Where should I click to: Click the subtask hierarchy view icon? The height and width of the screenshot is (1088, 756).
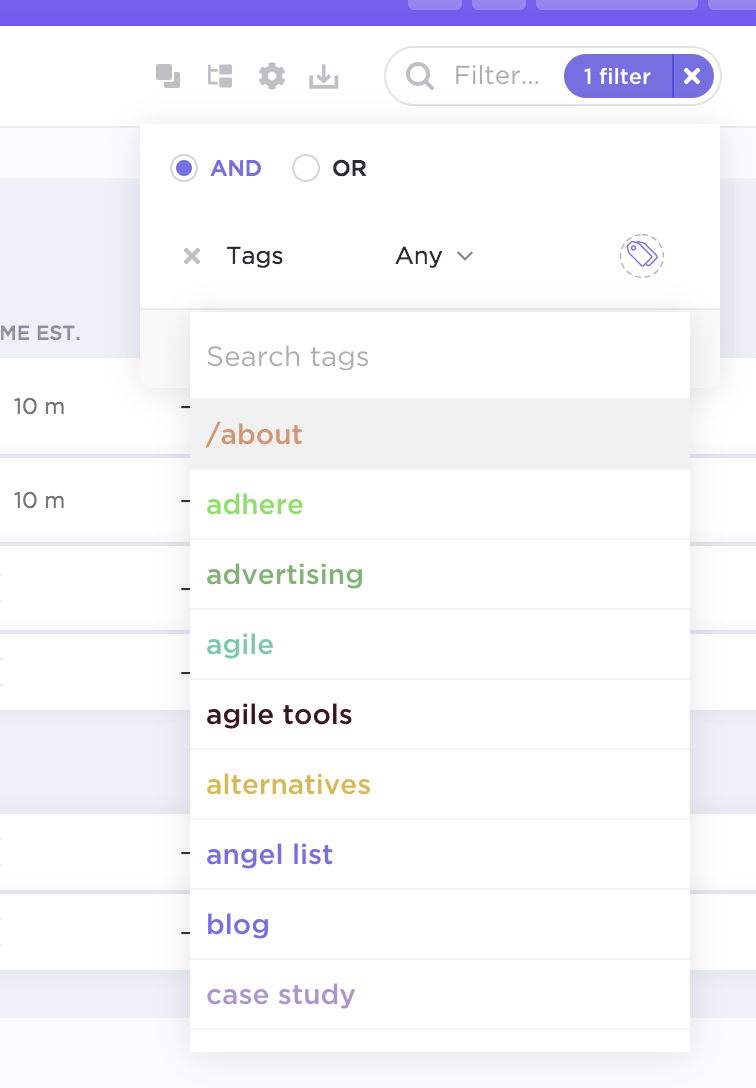click(x=220, y=76)
